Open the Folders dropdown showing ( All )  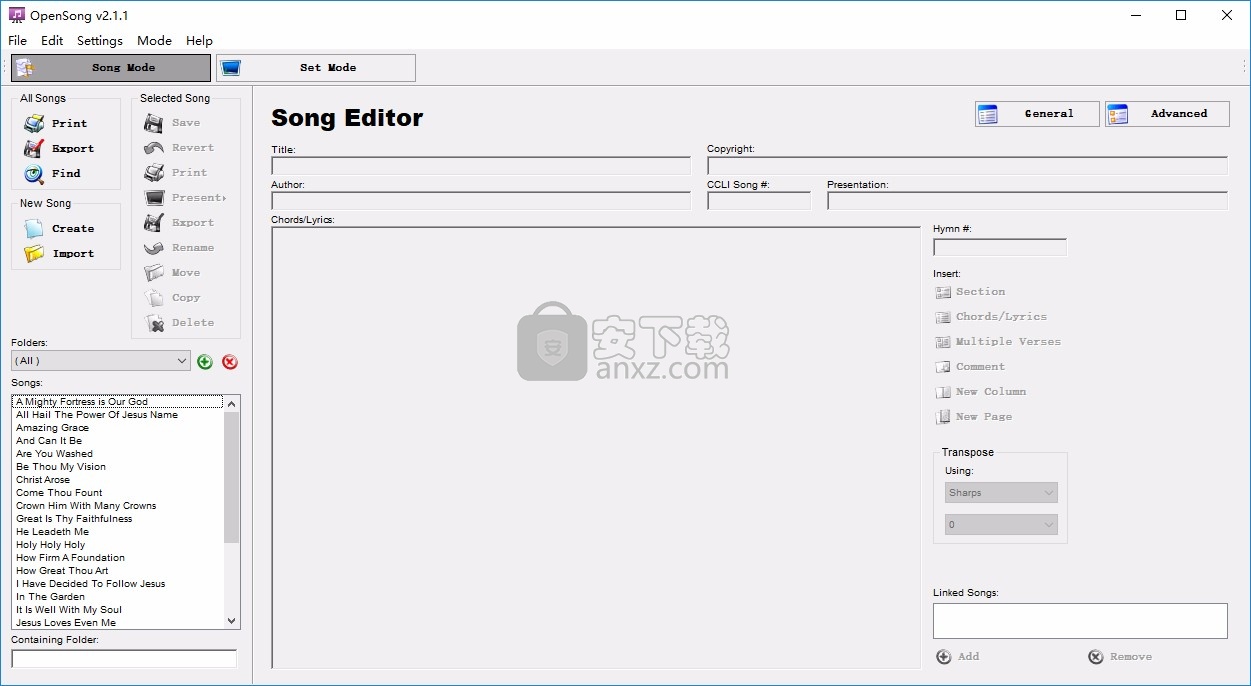tap(101, 360)
